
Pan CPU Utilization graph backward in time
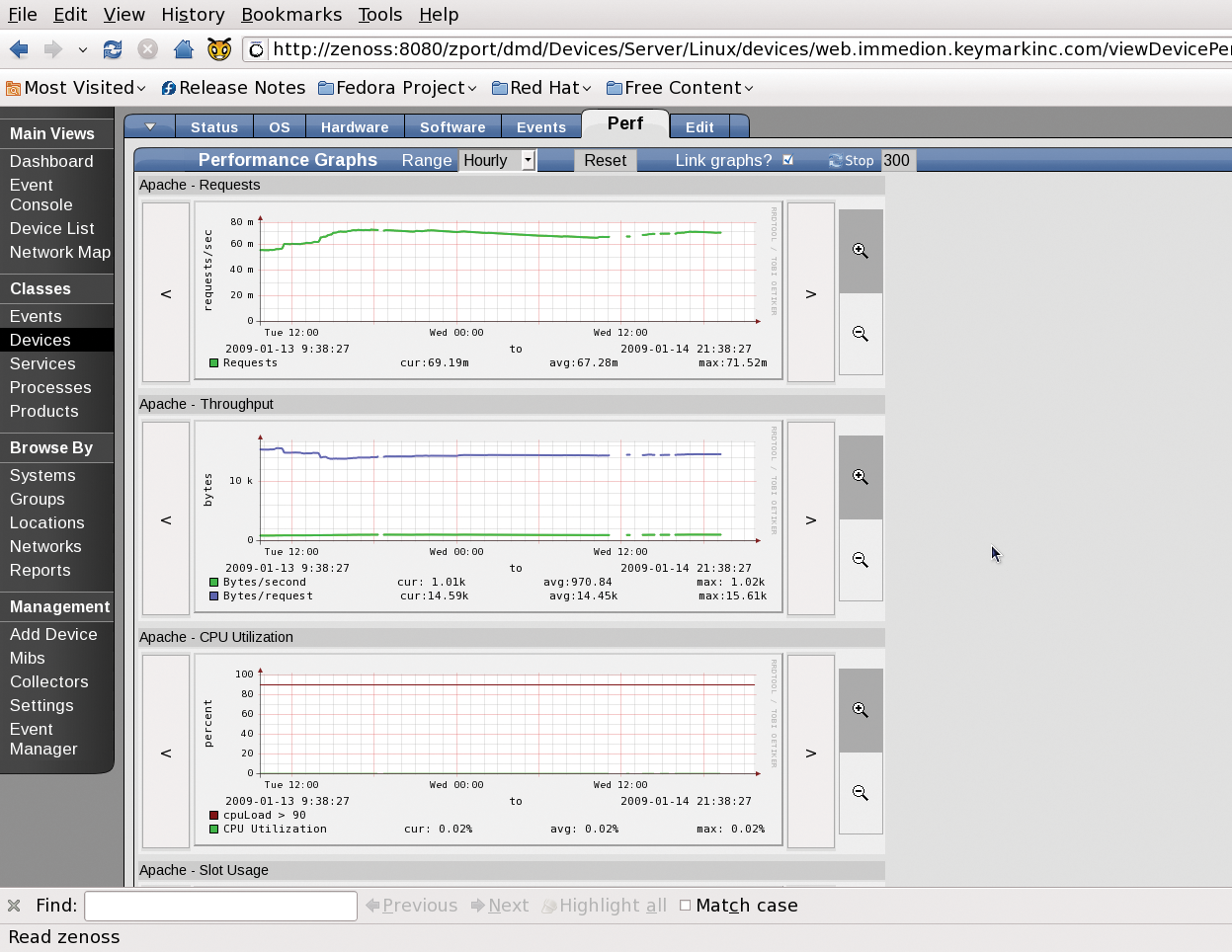tap(166, 753)
